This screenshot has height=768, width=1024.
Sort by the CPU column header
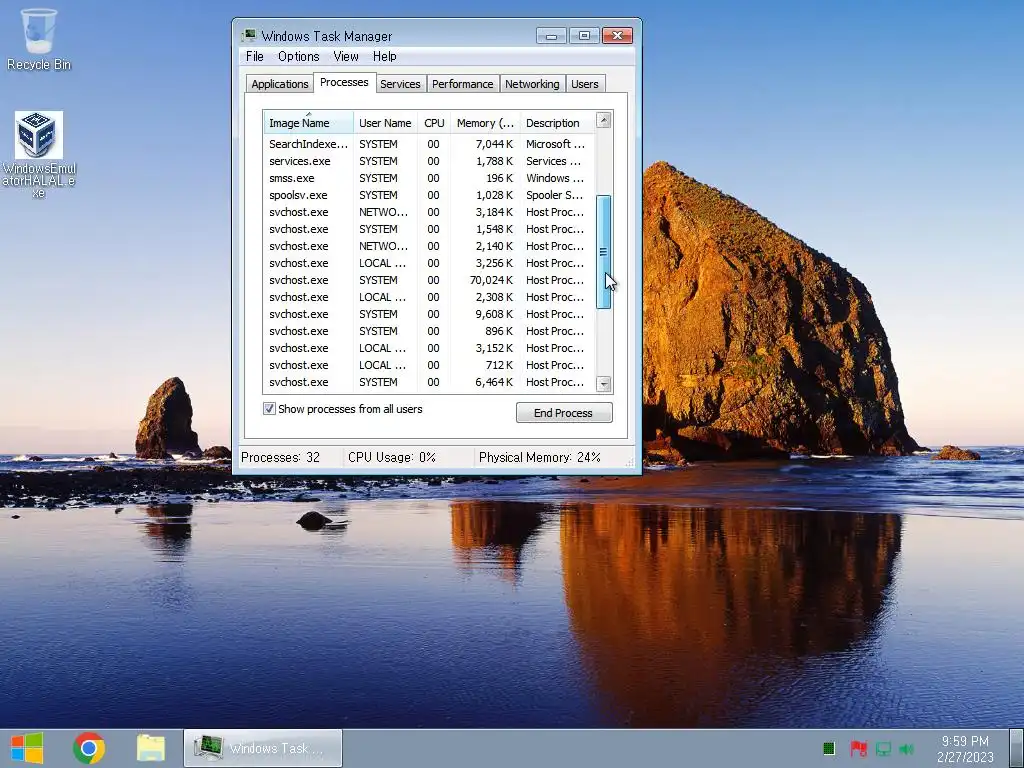[x=434, y=123]
